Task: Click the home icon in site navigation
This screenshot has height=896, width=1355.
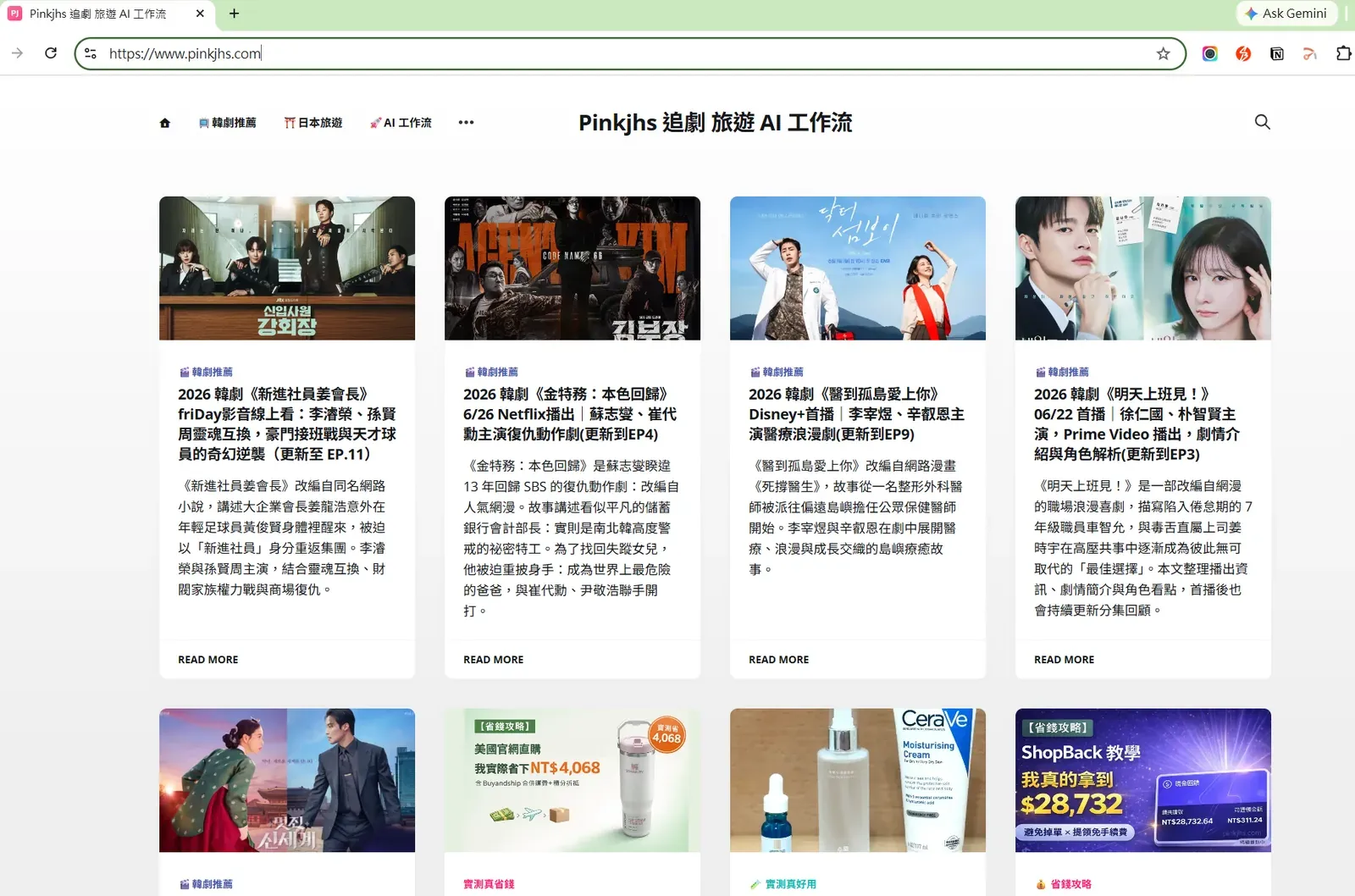Action: (165, 123)
